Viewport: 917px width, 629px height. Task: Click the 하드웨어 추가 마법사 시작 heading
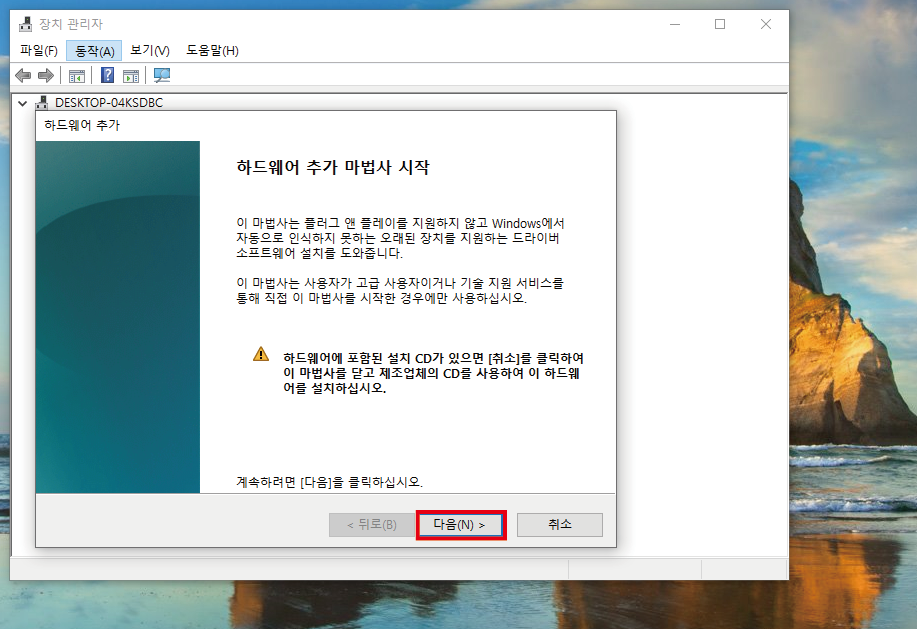pos(333,168)
